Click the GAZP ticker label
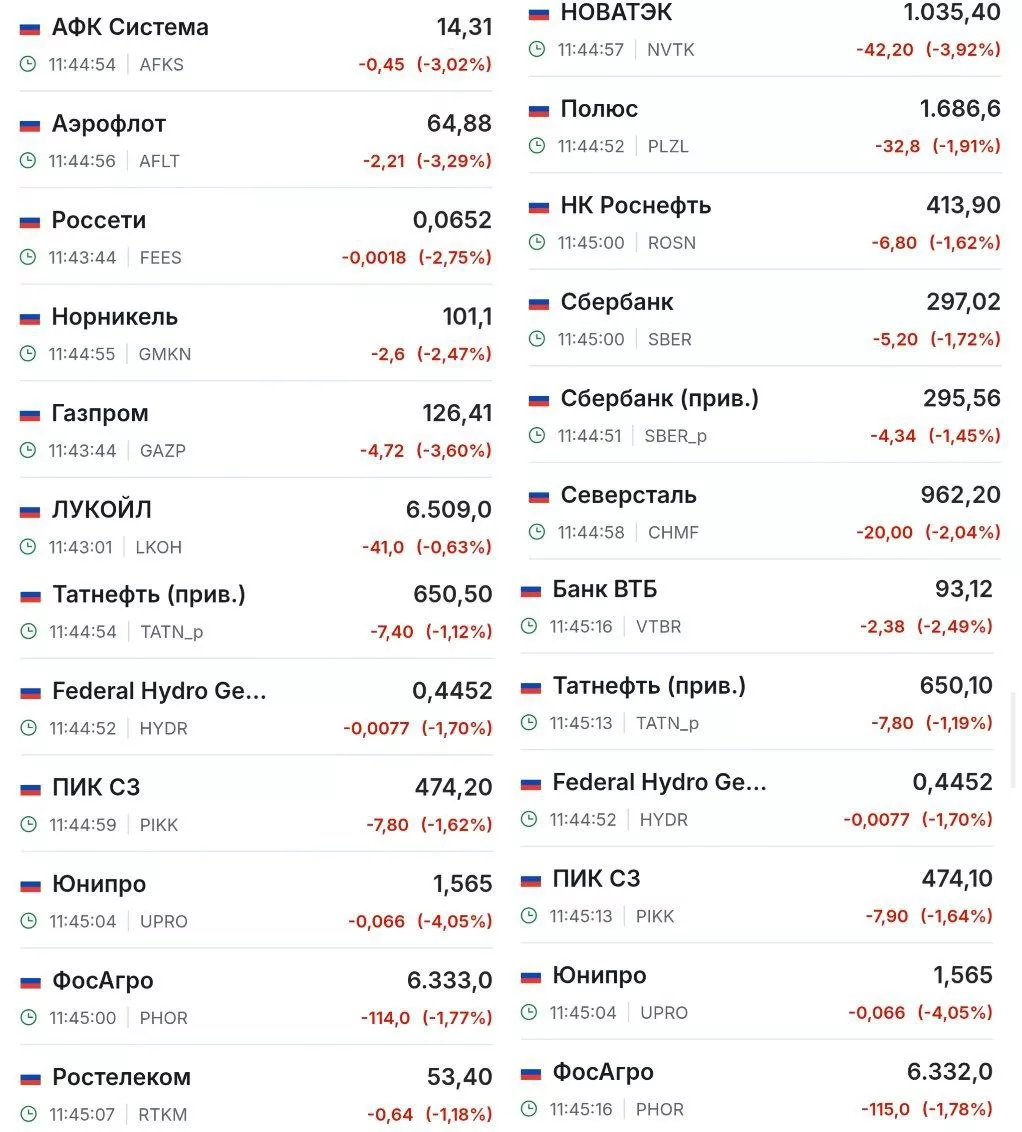 pyautogui.click(x=162, y=451)
